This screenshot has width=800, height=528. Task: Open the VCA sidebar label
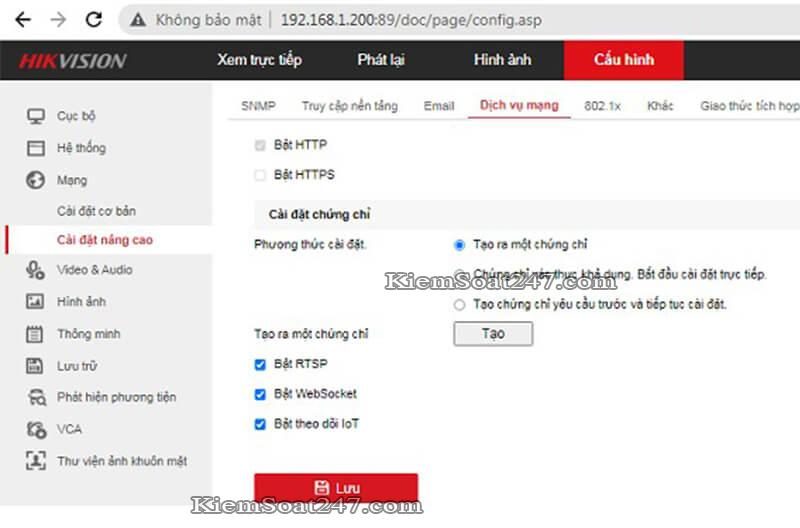[69, 429]
